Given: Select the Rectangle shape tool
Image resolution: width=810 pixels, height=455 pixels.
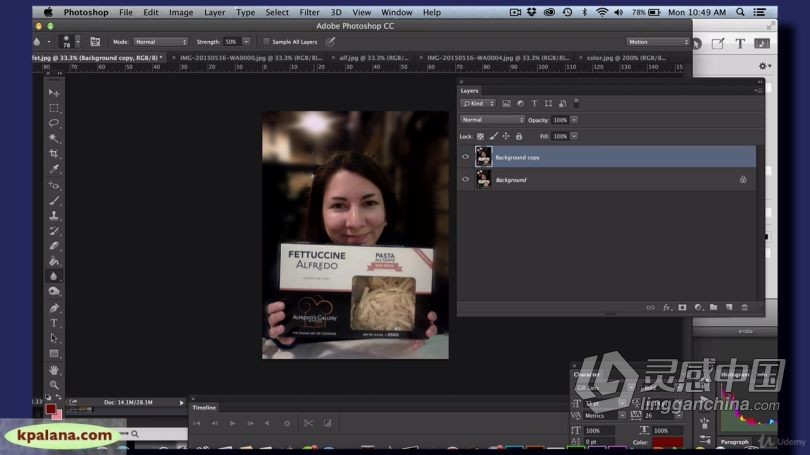Looking at the screenshot, I should 54,354.
